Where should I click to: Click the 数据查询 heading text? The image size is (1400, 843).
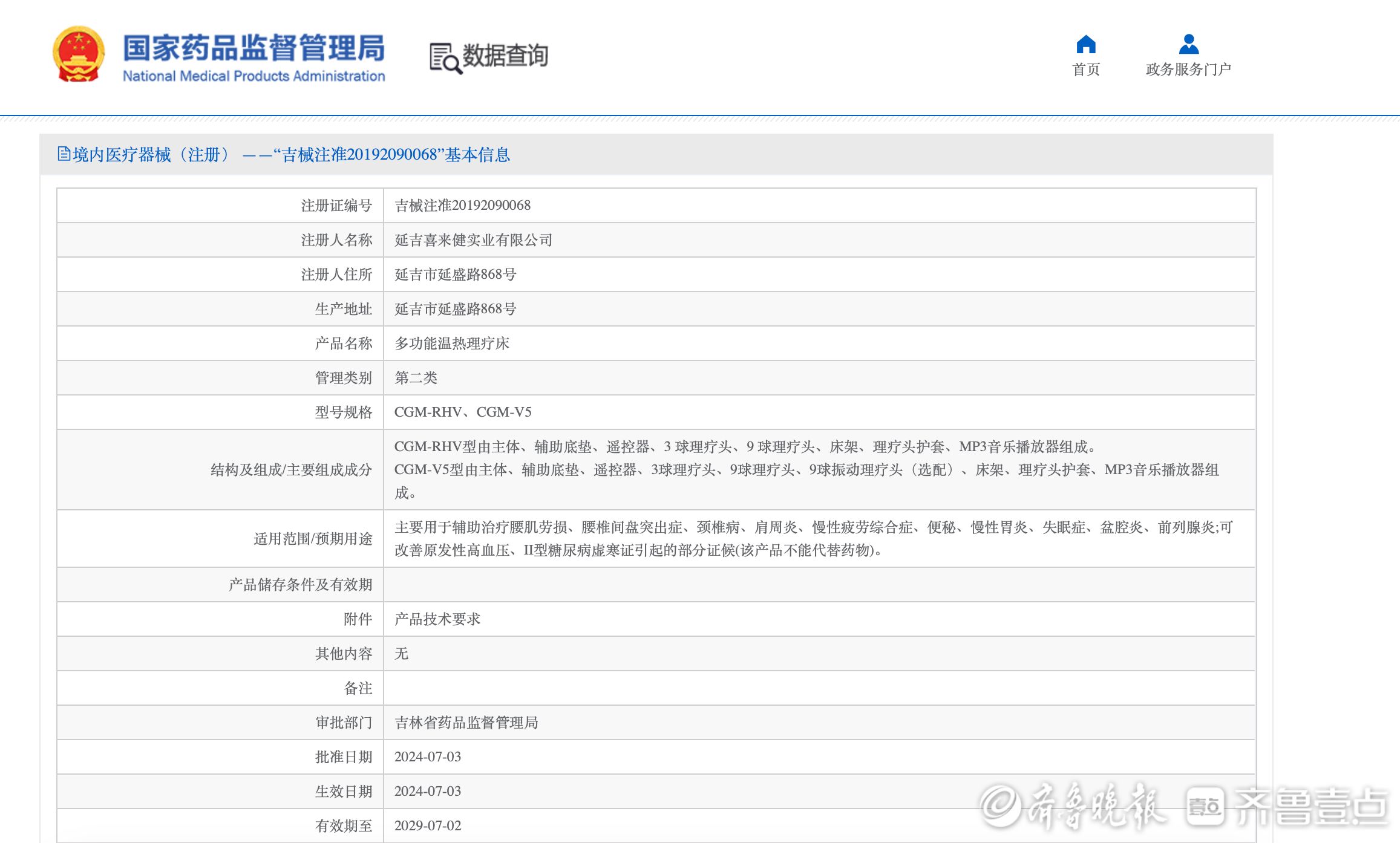pos(505,56)
